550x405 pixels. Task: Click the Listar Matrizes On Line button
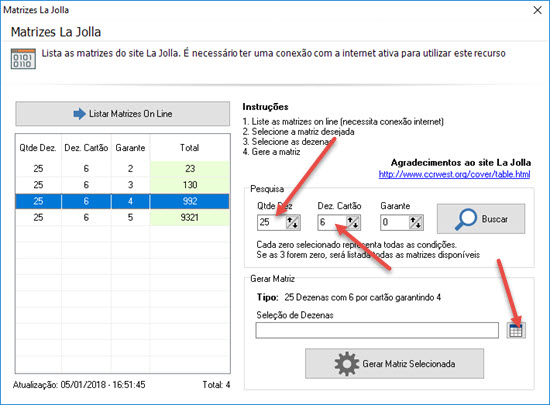(122, 114)
